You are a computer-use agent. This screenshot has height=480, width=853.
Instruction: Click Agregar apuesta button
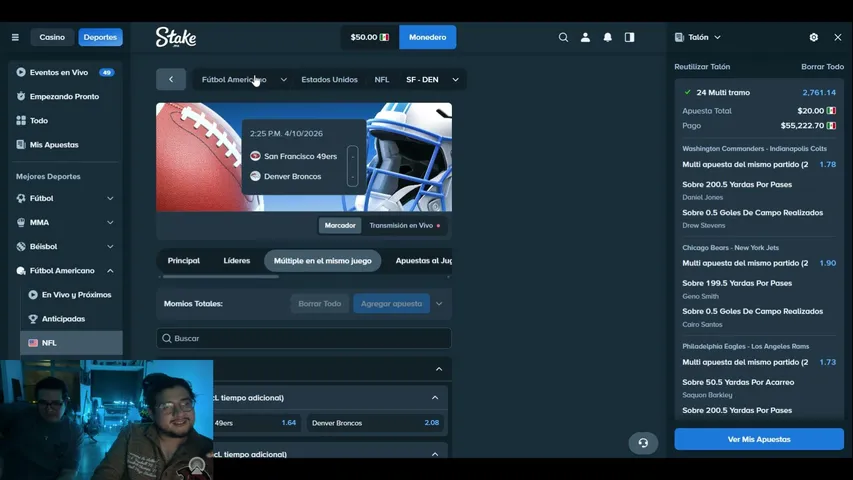pos(392,304)
